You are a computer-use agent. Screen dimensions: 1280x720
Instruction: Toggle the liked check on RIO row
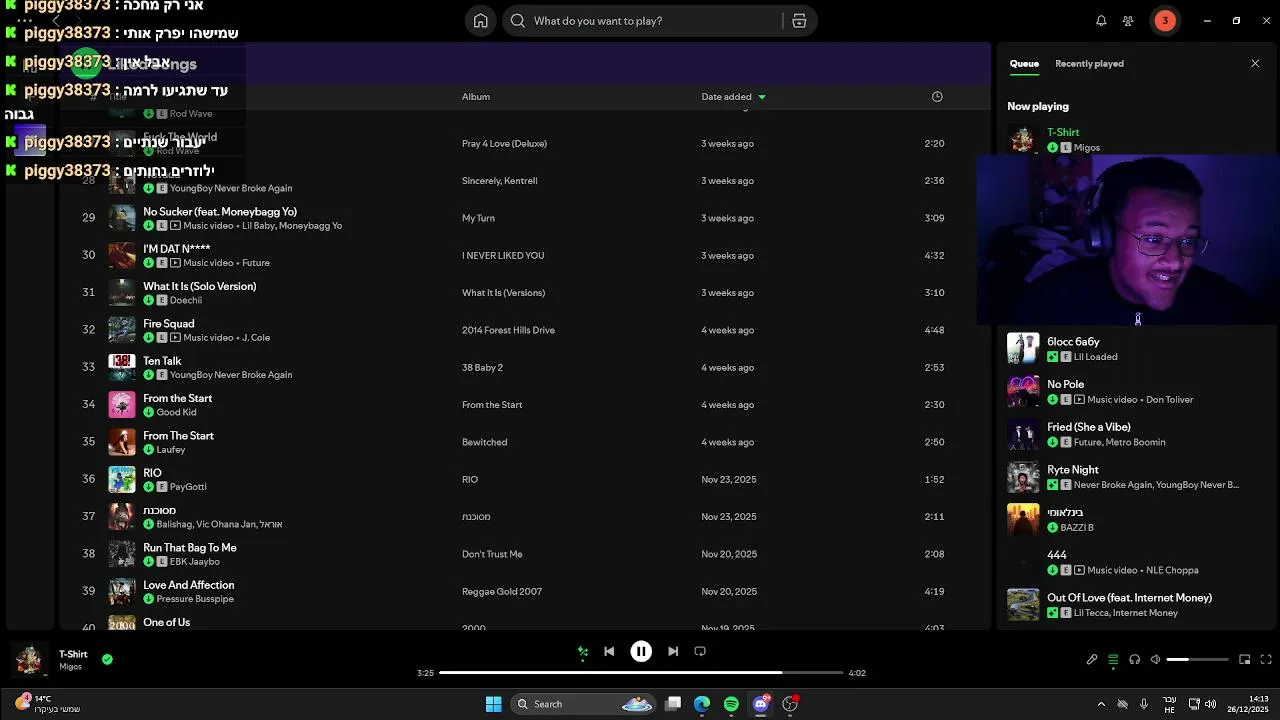tap(148, 487)
